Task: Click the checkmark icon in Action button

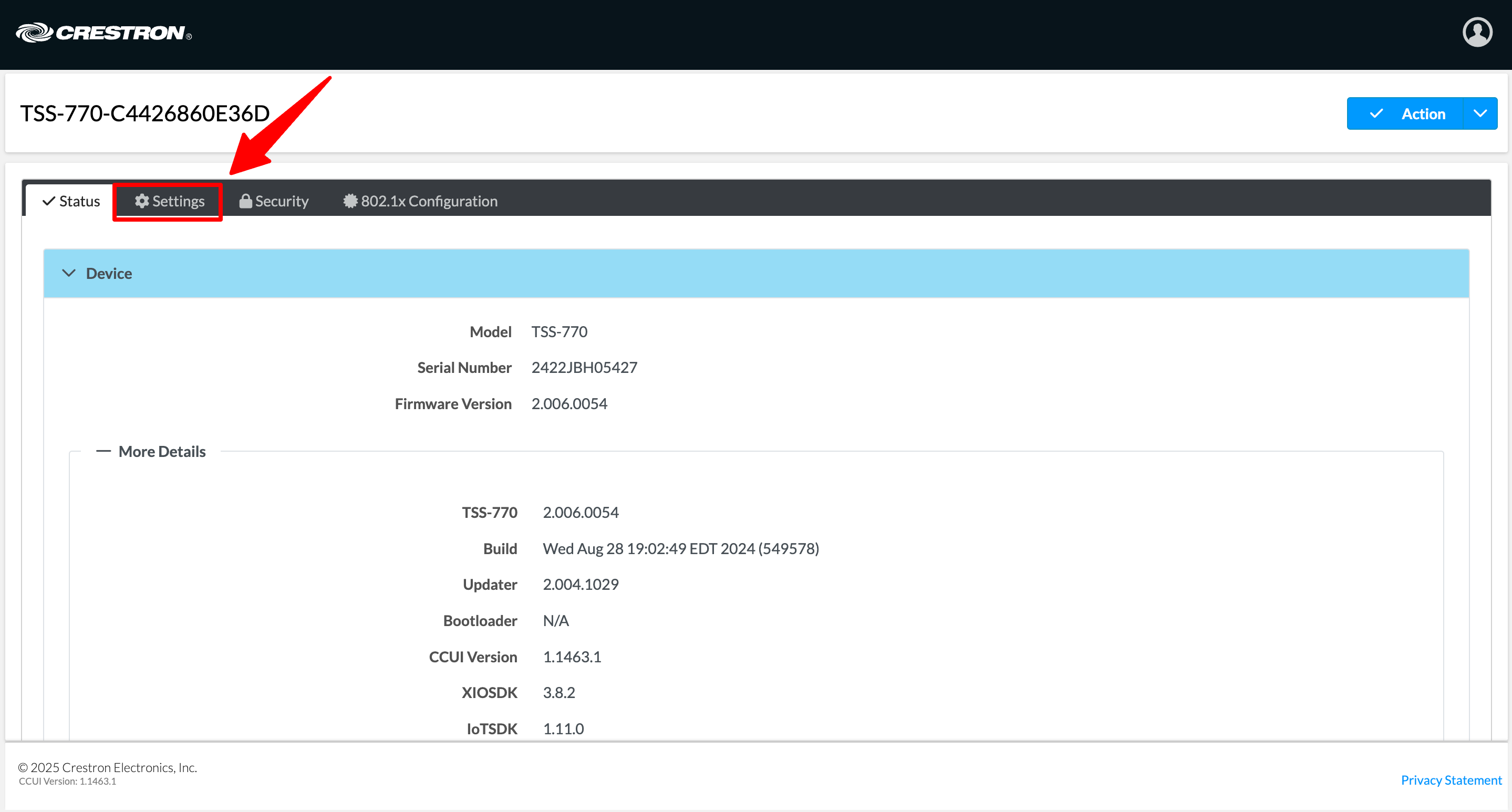Action: [1376, 114]
